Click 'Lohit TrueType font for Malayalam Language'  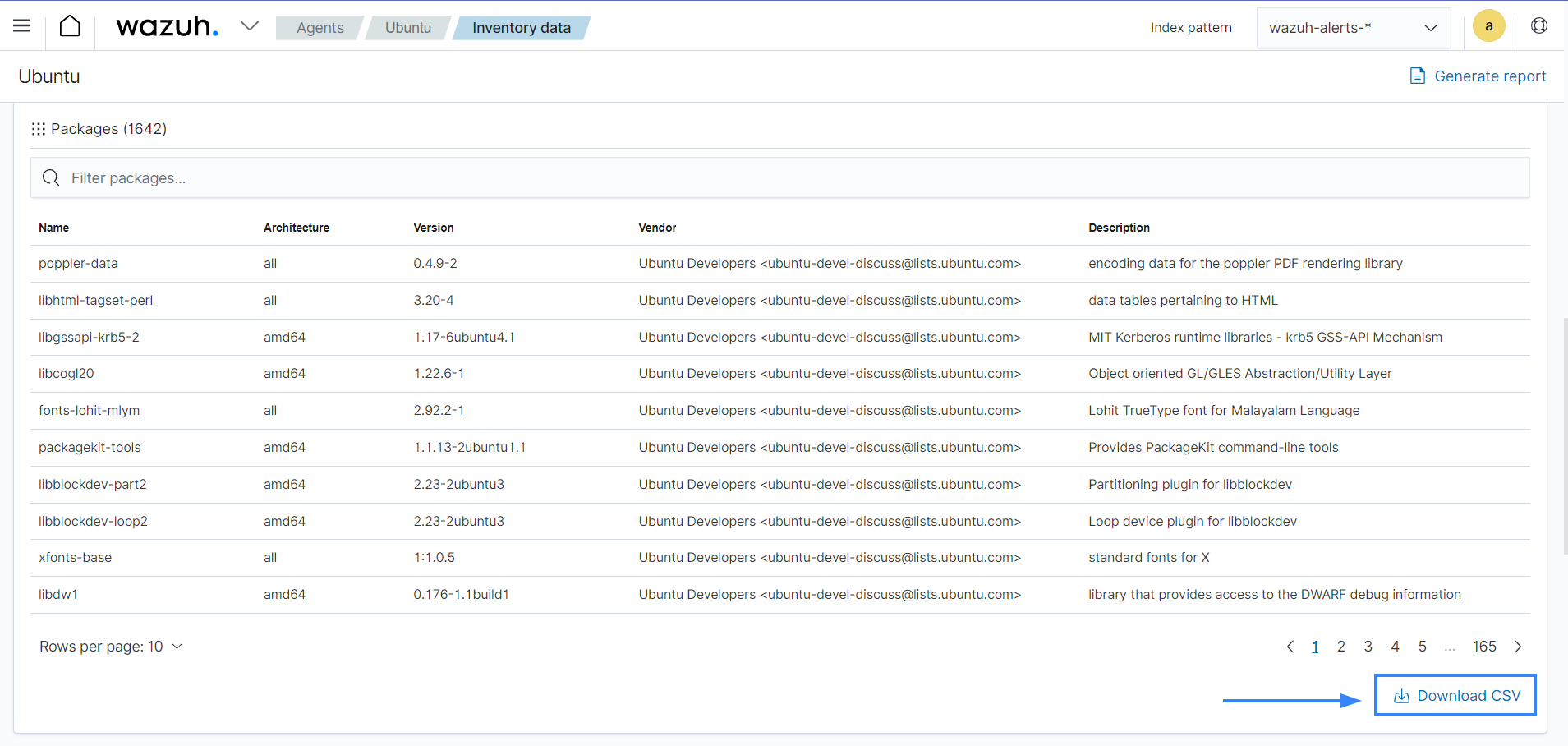tap(1224, 411)
